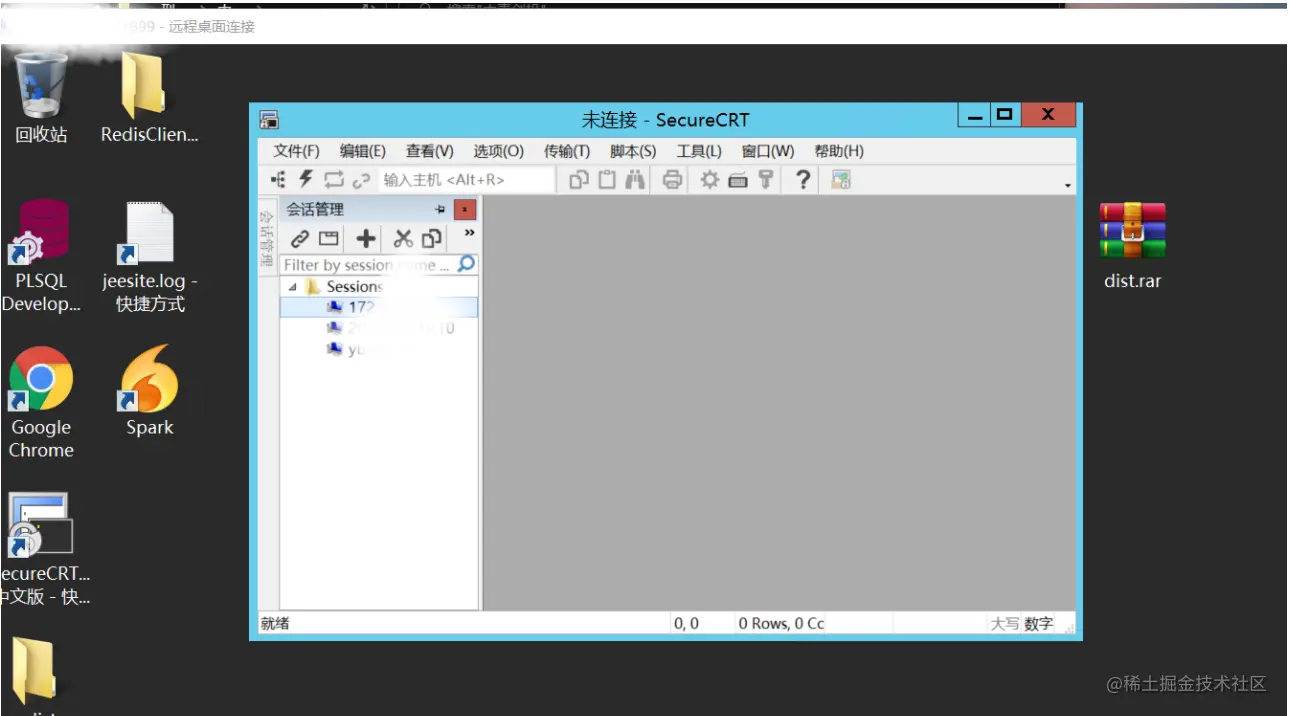Select the 回收站 desktop icon

[x=41, y=97]
